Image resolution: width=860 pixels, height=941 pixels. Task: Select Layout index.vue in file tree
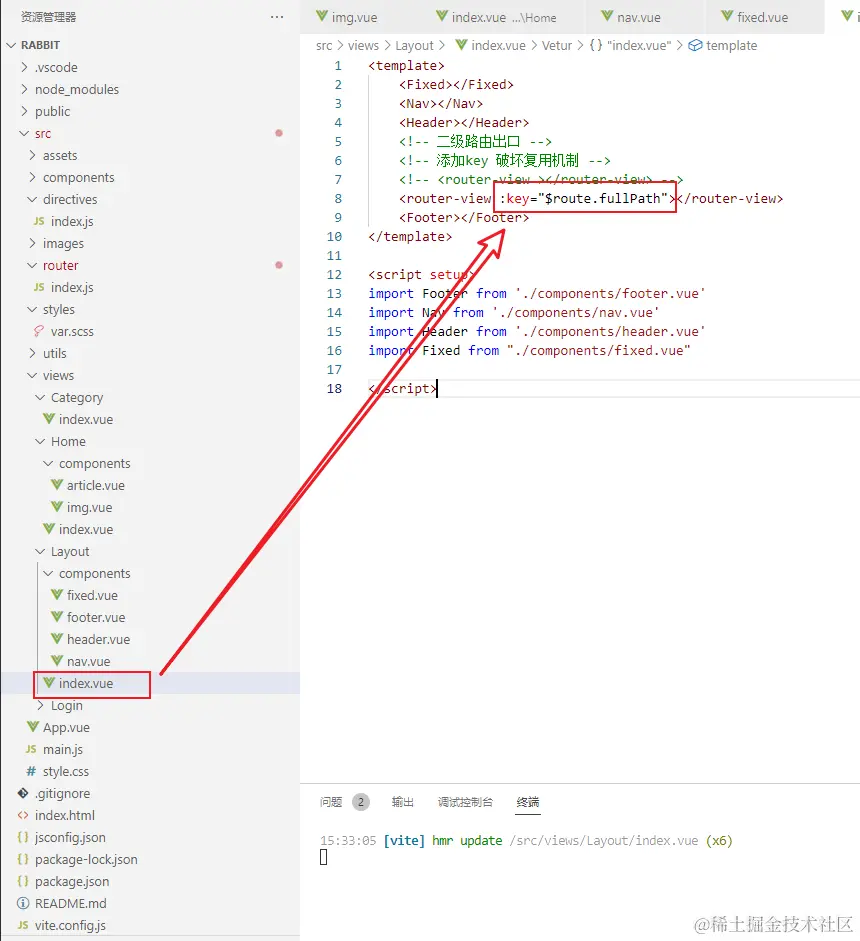click(150, 683)
